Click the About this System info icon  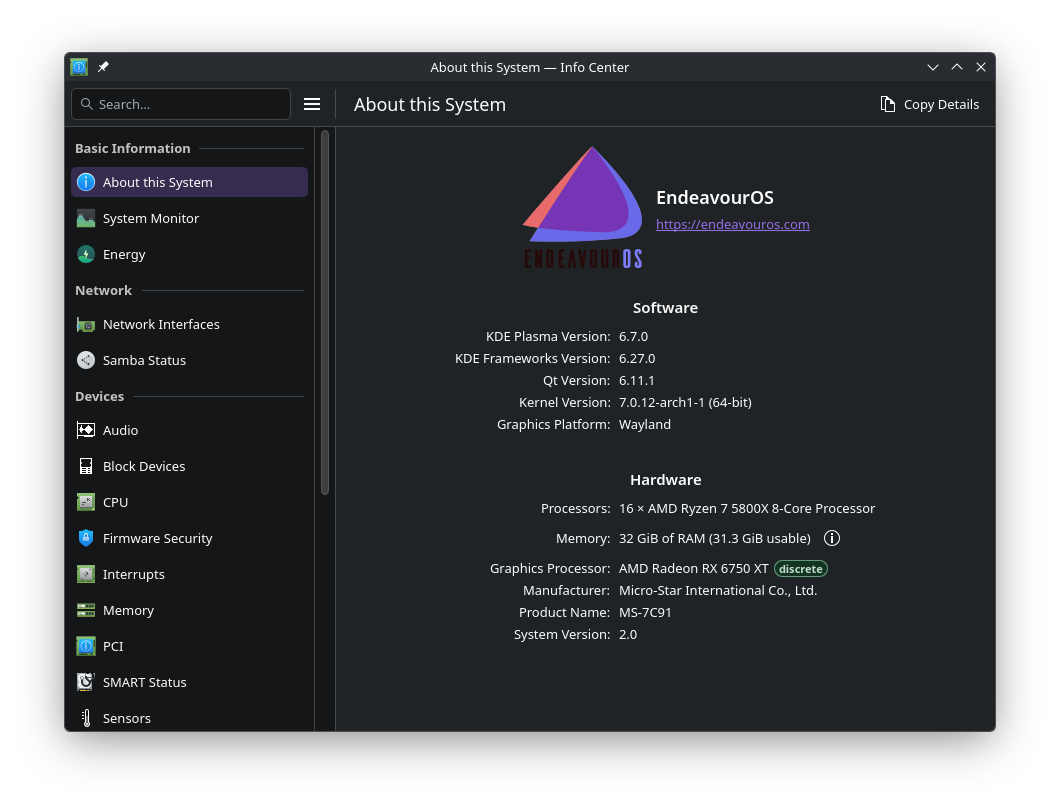pos(86,182)
